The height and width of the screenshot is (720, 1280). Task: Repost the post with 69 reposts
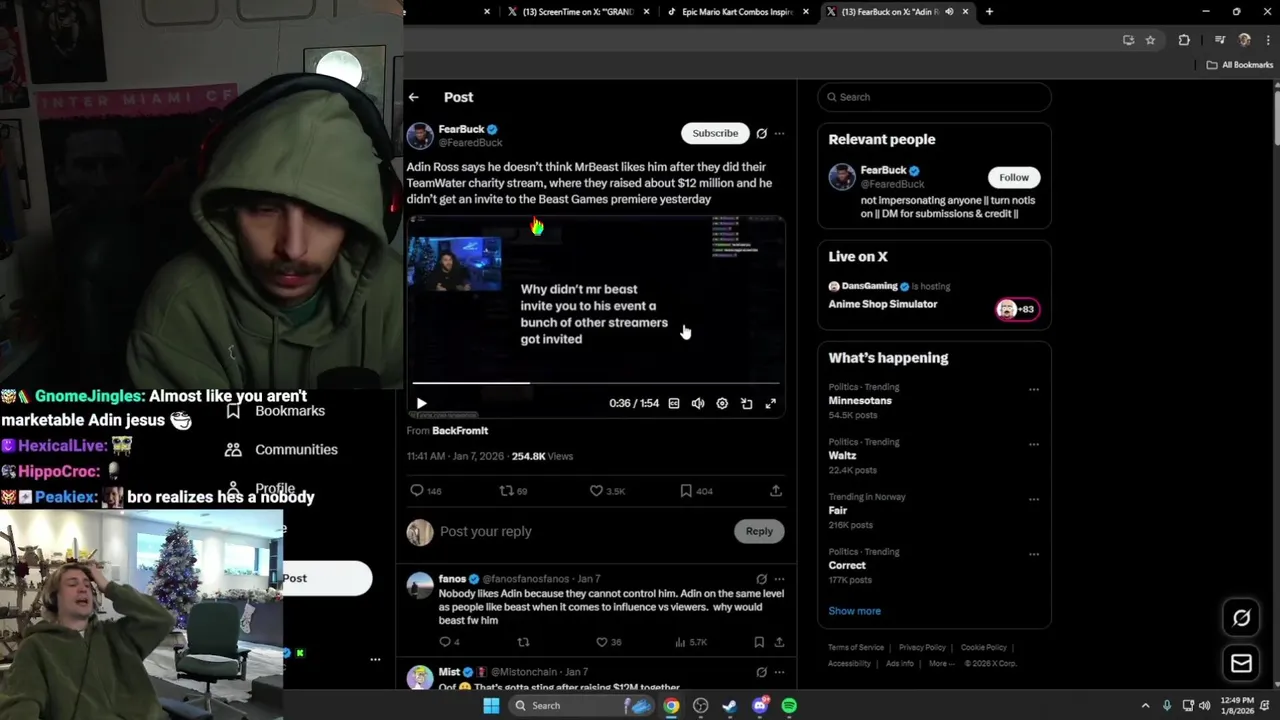click(513, 491)
